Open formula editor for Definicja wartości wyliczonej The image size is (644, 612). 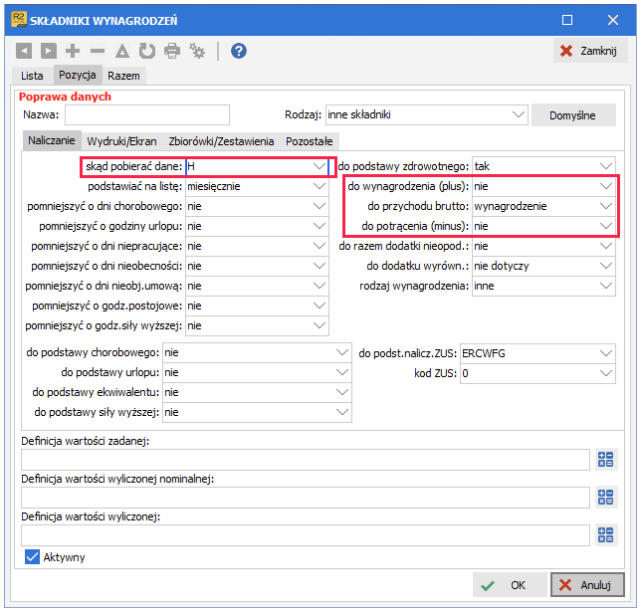606,535
